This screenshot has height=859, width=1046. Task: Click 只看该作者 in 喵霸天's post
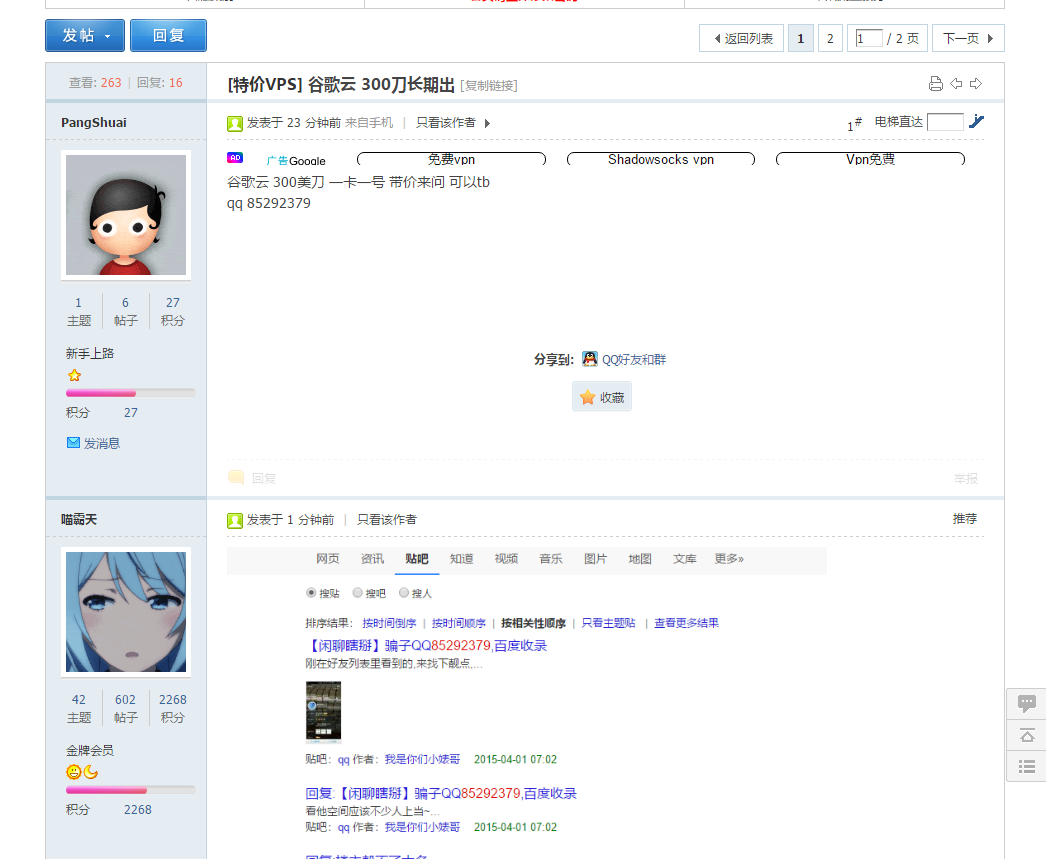click(387, 520)
